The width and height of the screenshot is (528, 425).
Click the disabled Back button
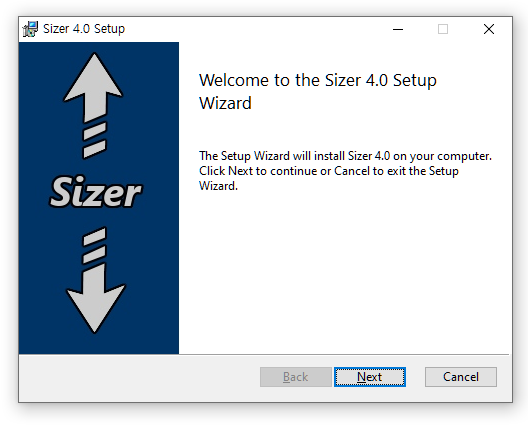(x=296, y=377)
